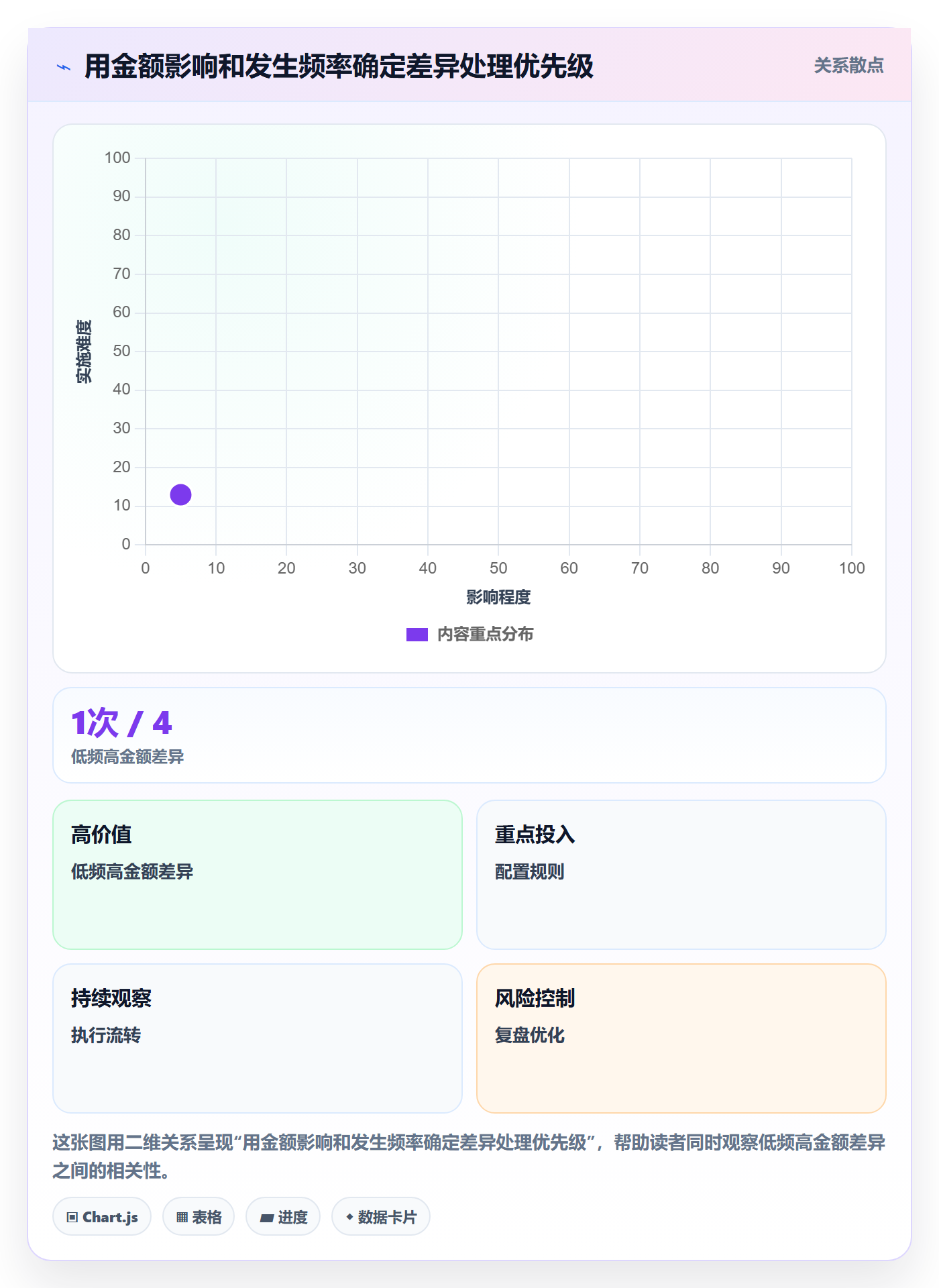Click the 实施难度 y-axis title
The image size is (939, 1288).
click(84, 352)
